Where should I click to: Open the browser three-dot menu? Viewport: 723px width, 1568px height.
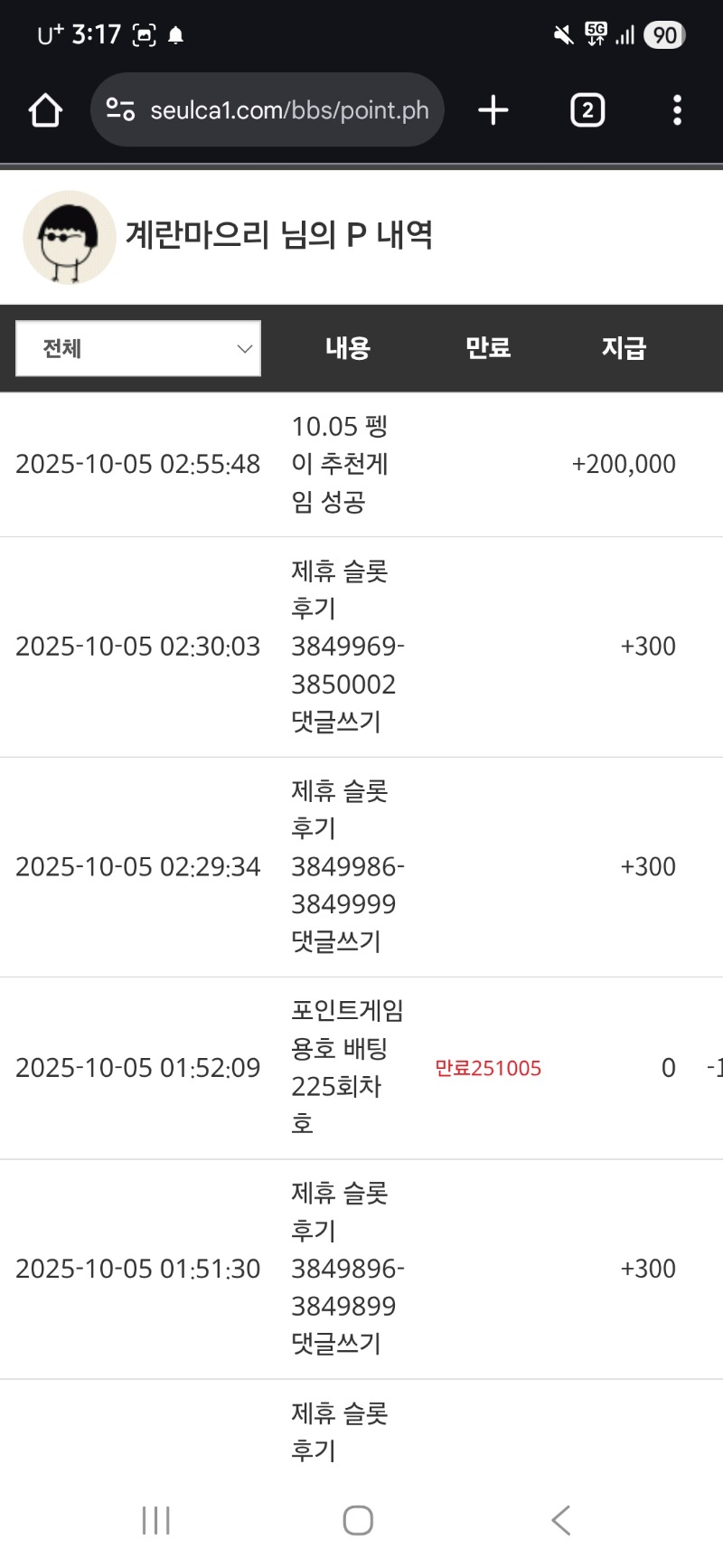click(677, 110)
